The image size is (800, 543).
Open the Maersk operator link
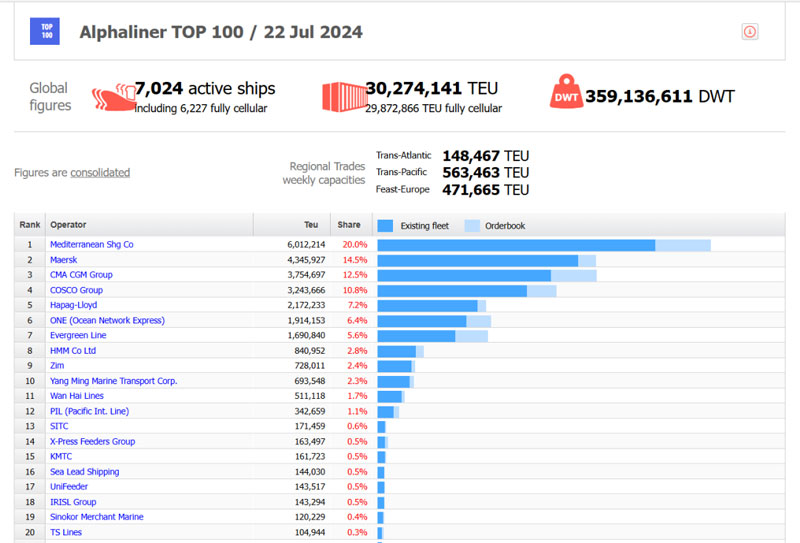click(x=66, y=260)
